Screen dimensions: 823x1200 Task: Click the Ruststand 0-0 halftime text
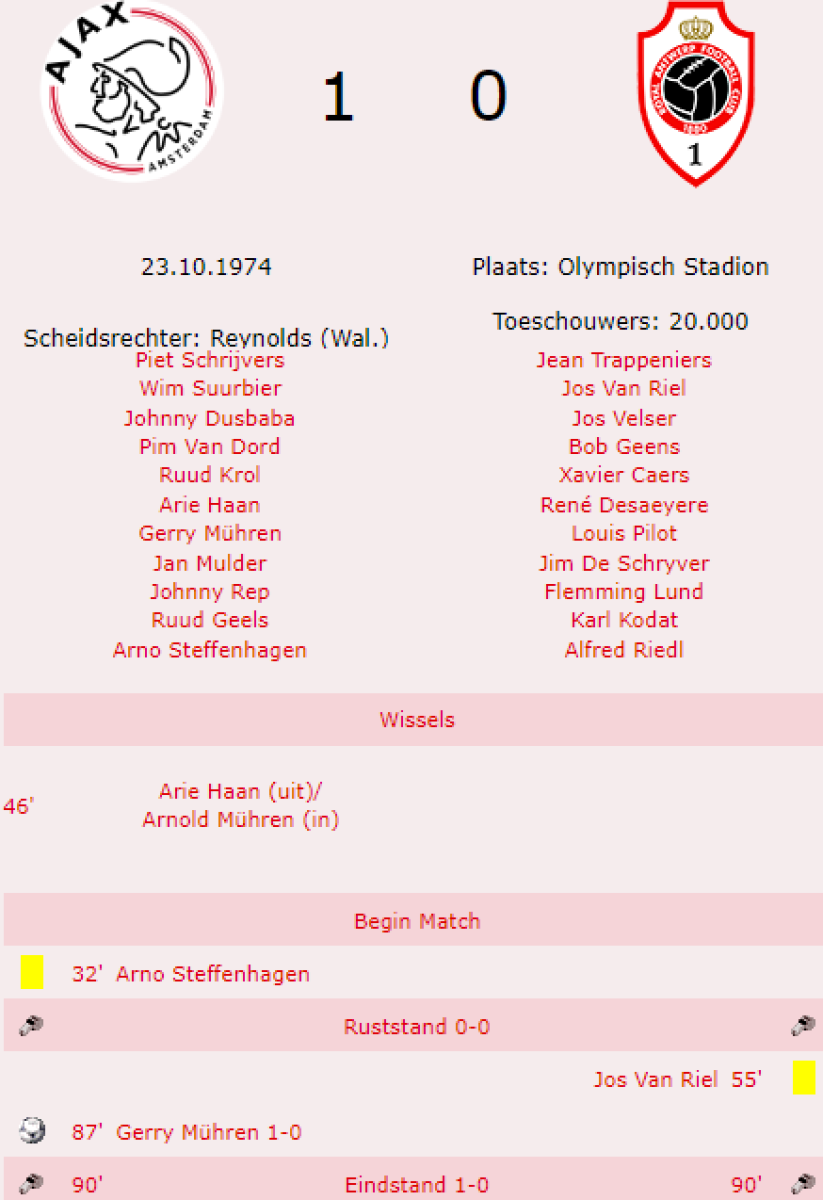tap(416, 1027)
